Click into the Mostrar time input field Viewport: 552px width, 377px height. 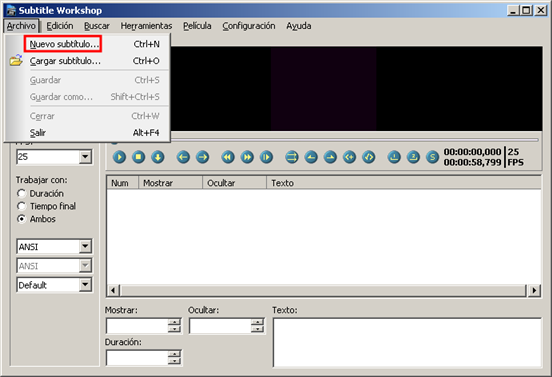coord(137,326)
